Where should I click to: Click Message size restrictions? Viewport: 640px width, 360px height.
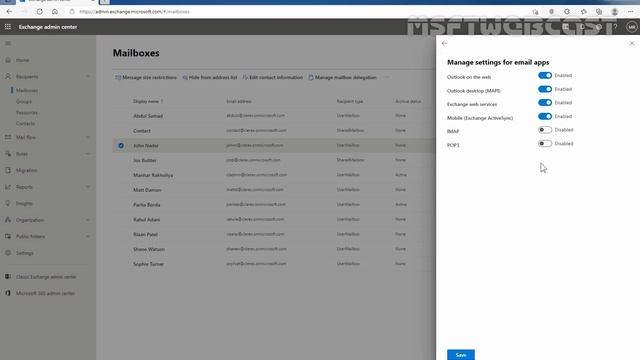[x=146, y=77]
